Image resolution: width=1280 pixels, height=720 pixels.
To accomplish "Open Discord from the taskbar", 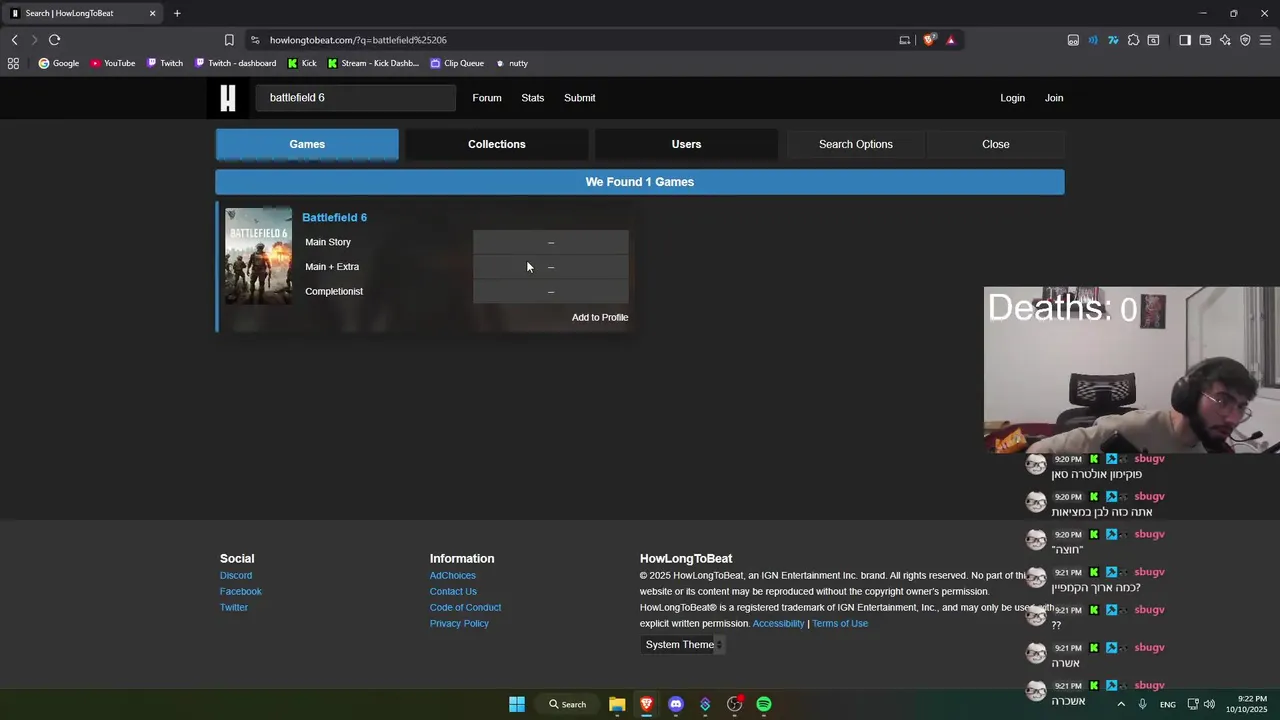I will click(x=676, y=704).
